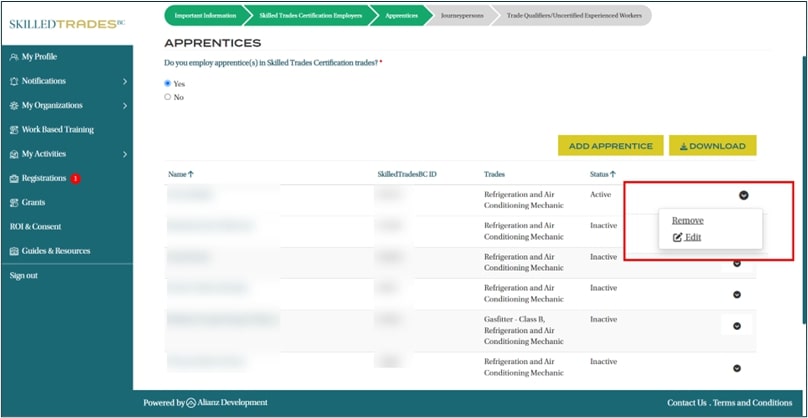Click the Grants icon in sidebar

pos(13,203)
